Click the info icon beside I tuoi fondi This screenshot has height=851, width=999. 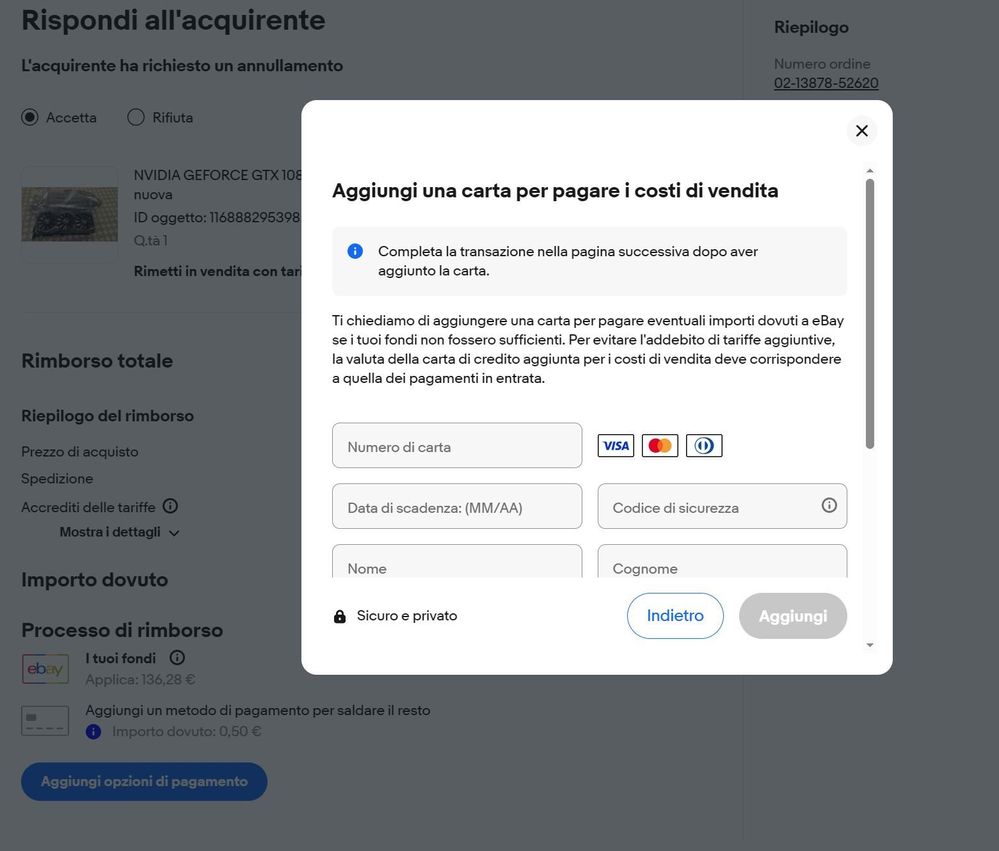tap(177, 657)
